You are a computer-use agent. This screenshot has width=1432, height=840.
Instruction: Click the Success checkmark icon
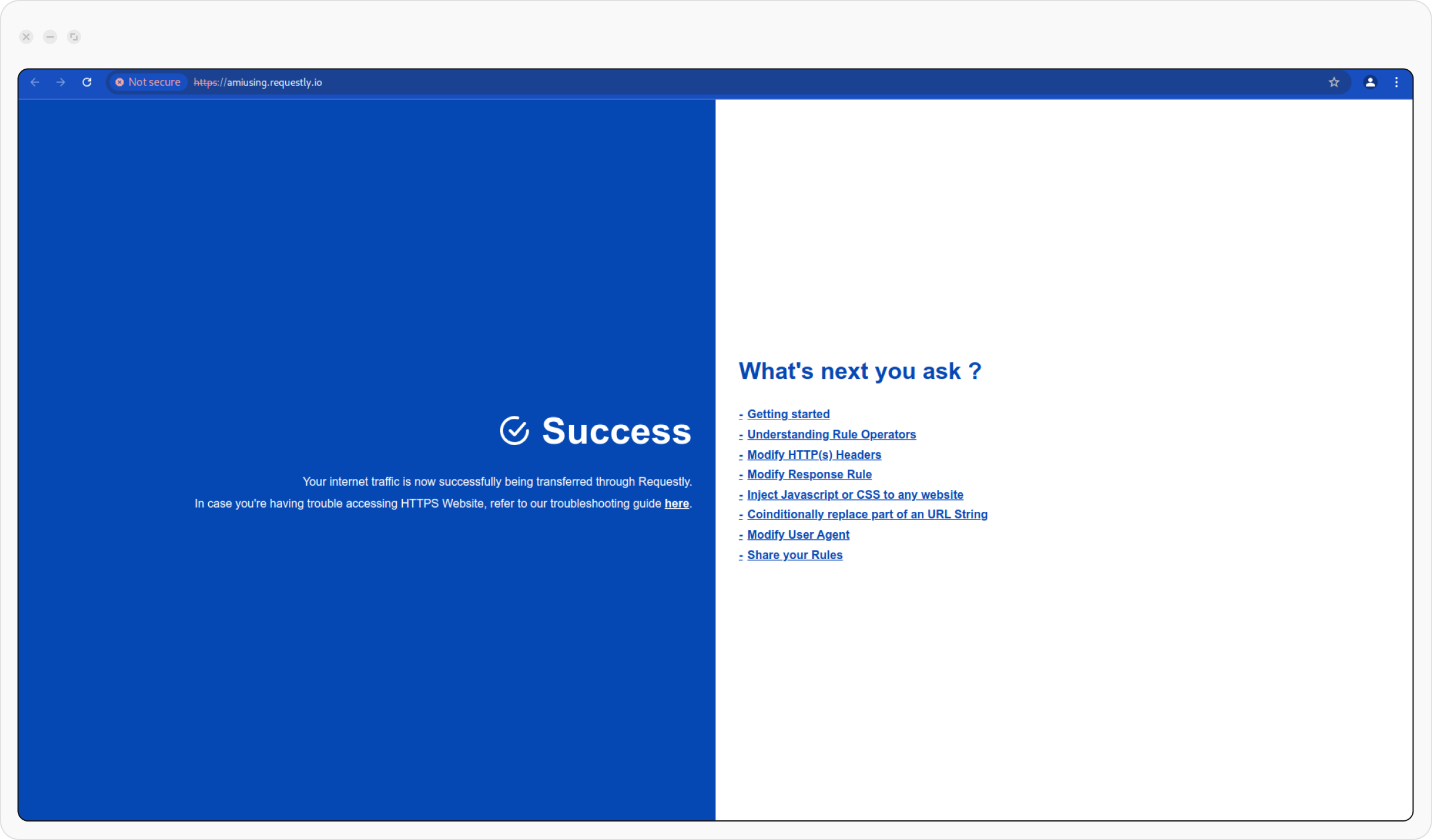click(x=514, y=431)
